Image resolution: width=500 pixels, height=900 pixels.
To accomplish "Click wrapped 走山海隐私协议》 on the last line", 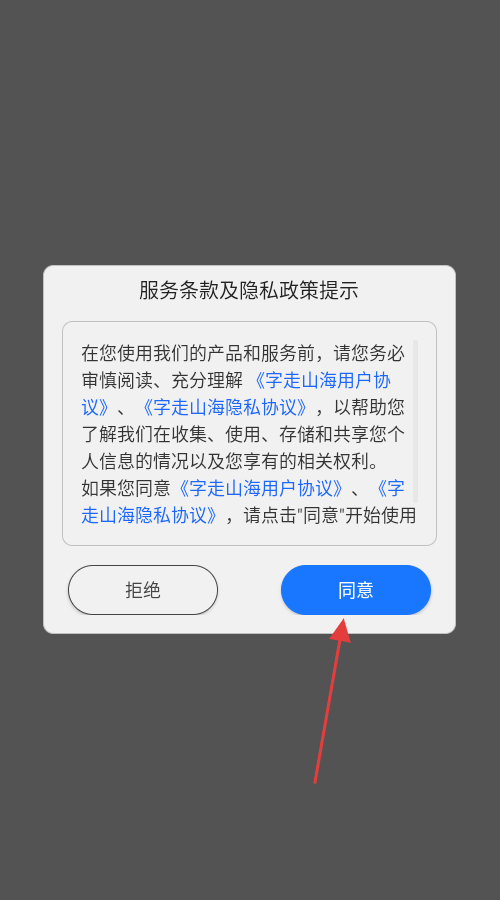I will (x=149, y=515).
